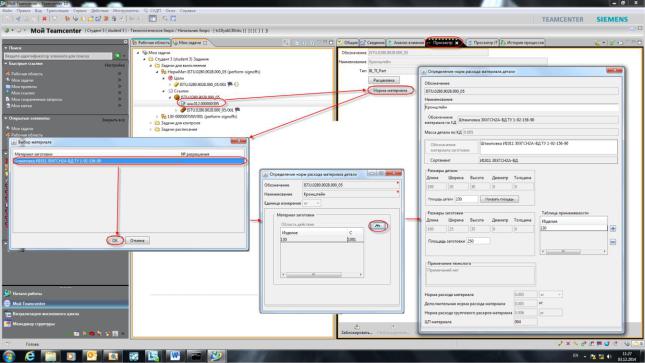Collapse 'Студент 3' inbox tree node
The image size is (645, 363).
tap(144, 59)
